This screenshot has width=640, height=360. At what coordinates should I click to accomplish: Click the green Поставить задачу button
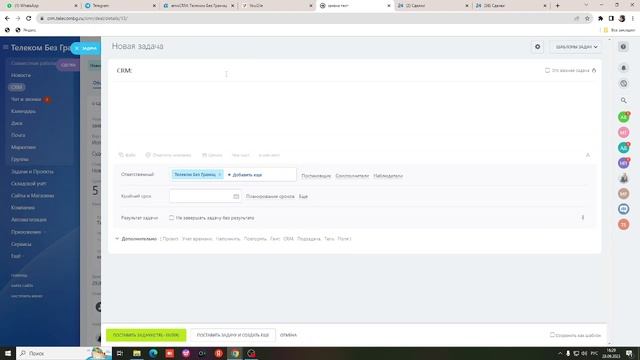(146, 335)
